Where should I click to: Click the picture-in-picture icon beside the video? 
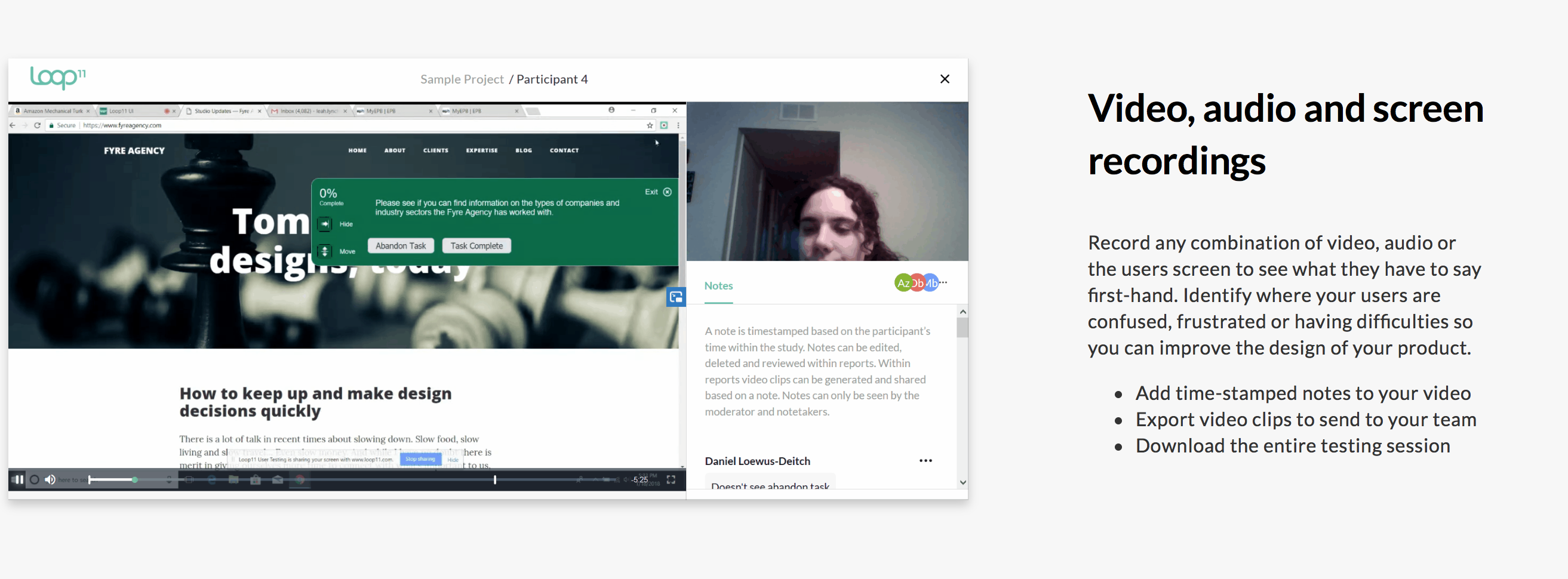tap(677, 297)
